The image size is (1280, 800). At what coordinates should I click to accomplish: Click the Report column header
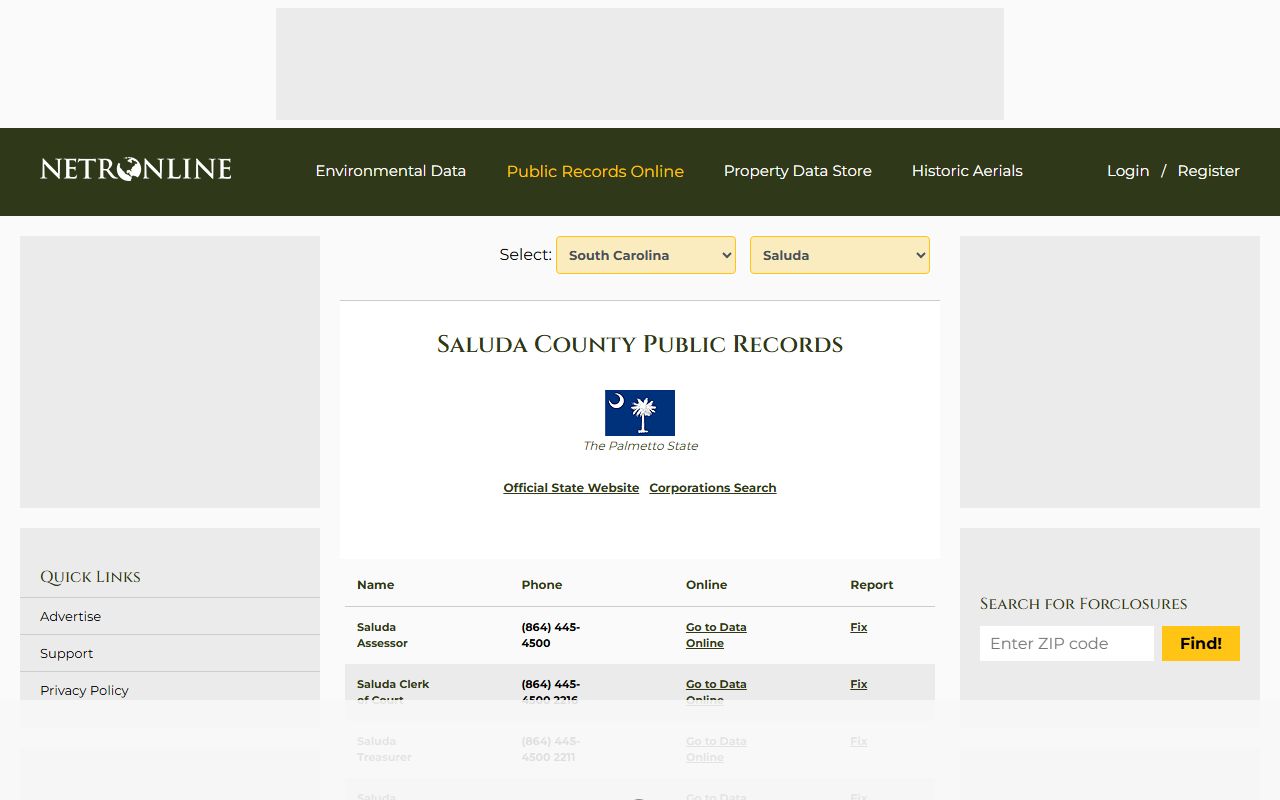(x=871, y=585)
